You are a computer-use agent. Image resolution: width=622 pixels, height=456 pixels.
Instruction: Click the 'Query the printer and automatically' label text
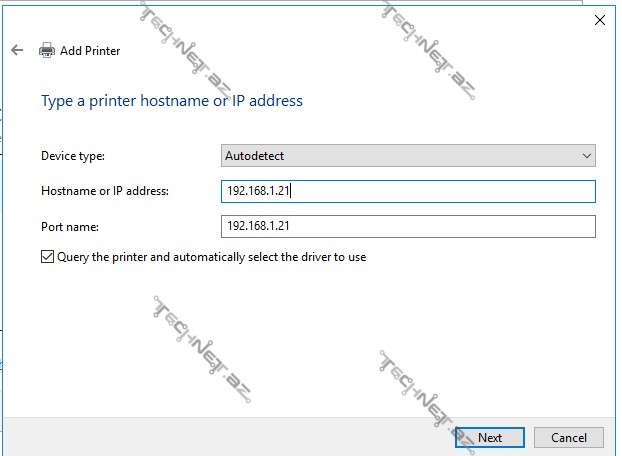212,257
